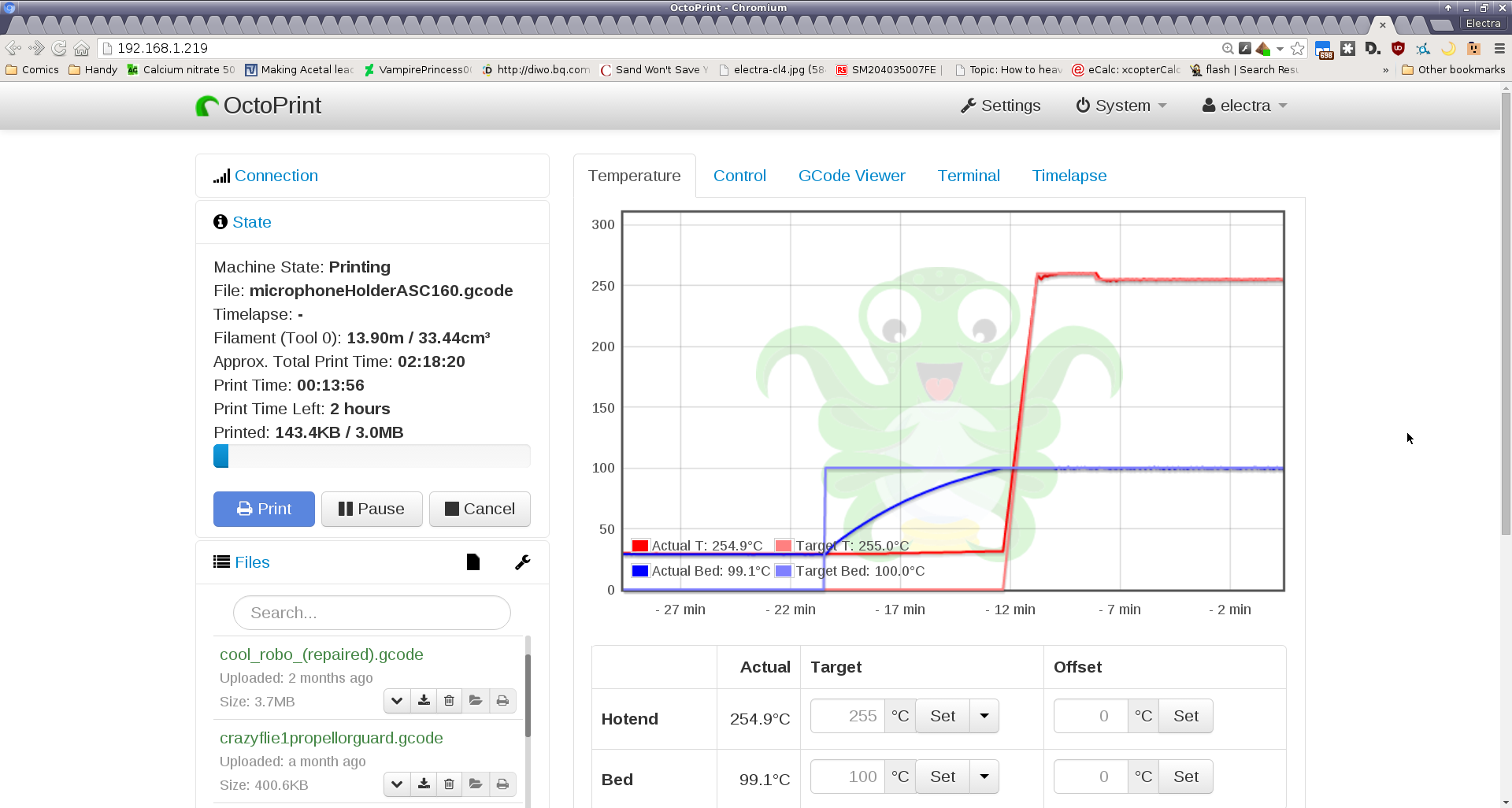Open Bed target temperature preset dropdown
Screen dimensions: 1512x808
point(984,776)
